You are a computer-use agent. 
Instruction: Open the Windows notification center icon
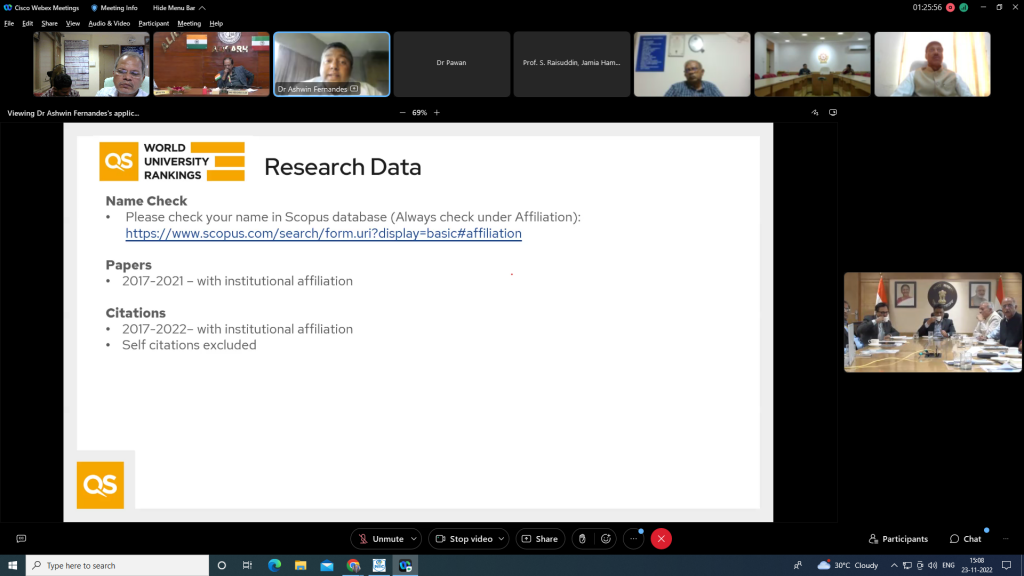(1006, 566)
